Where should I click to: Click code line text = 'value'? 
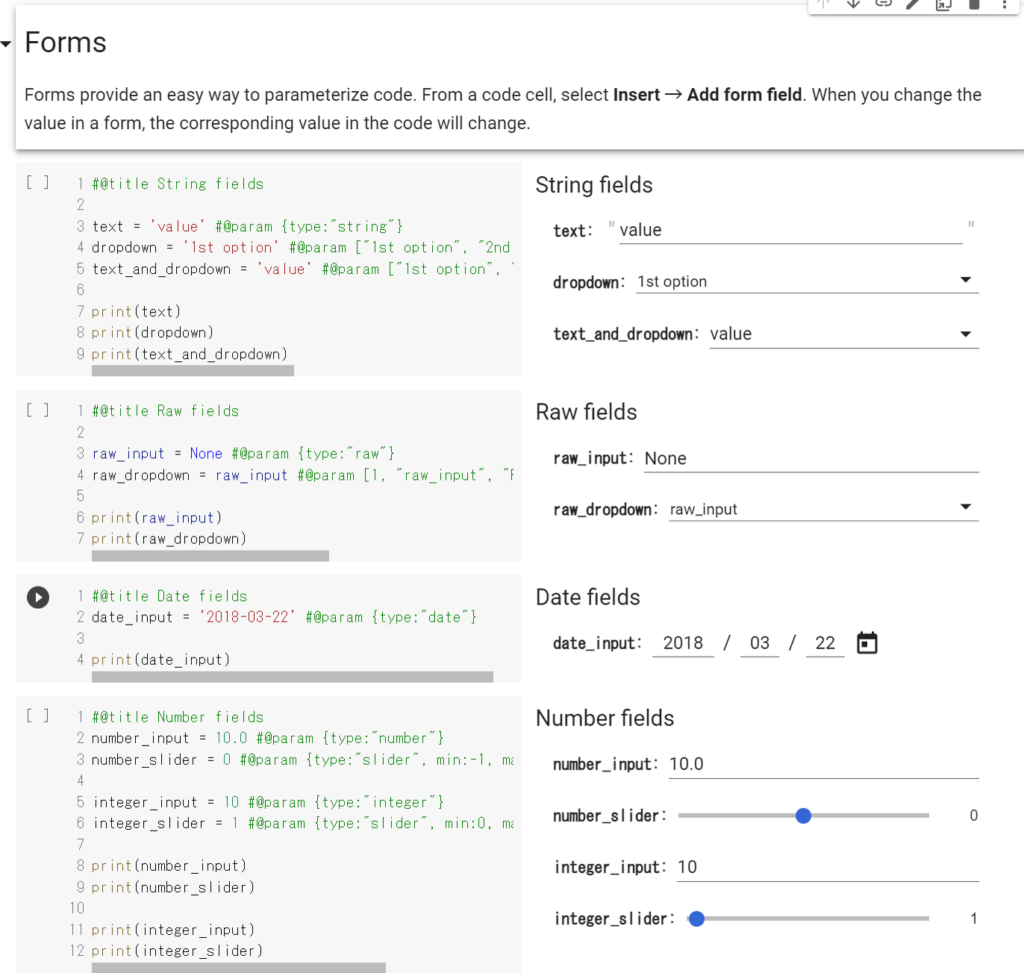click(x=248, y=227)
